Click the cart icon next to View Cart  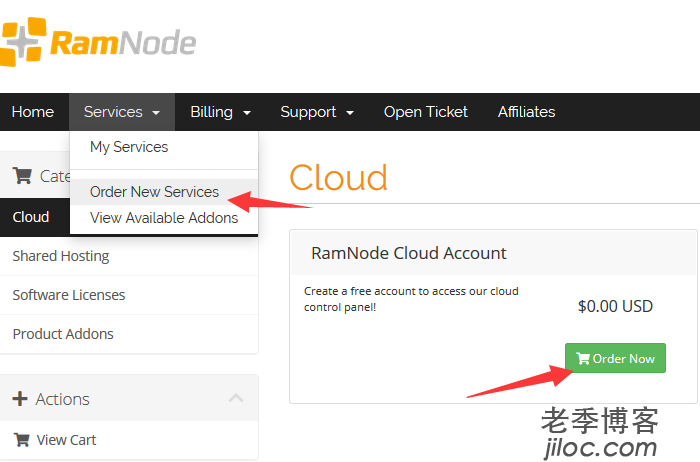coord(21,440)
